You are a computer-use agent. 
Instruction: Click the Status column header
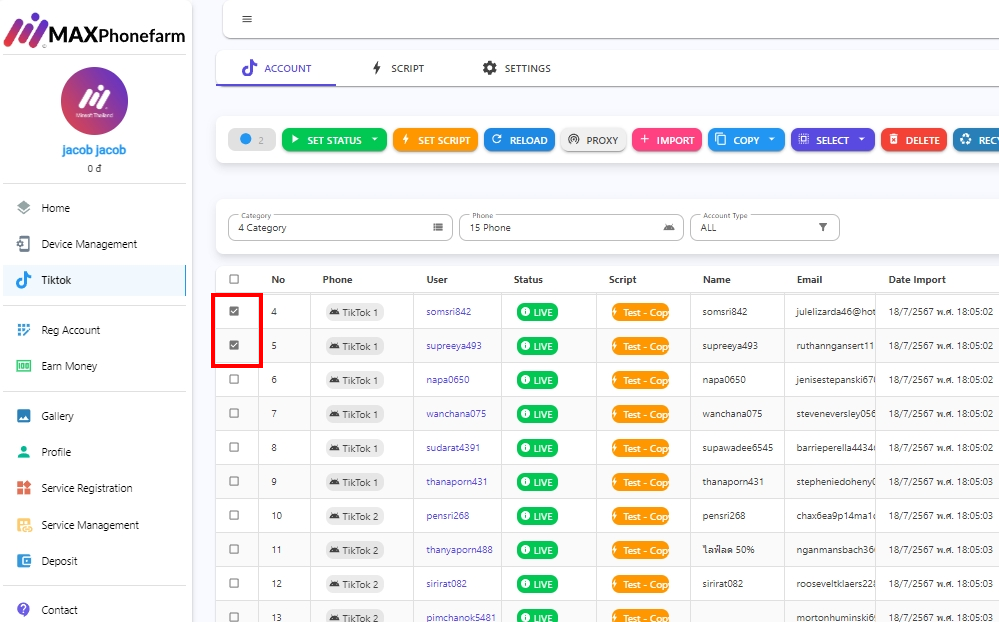point(528,280)
